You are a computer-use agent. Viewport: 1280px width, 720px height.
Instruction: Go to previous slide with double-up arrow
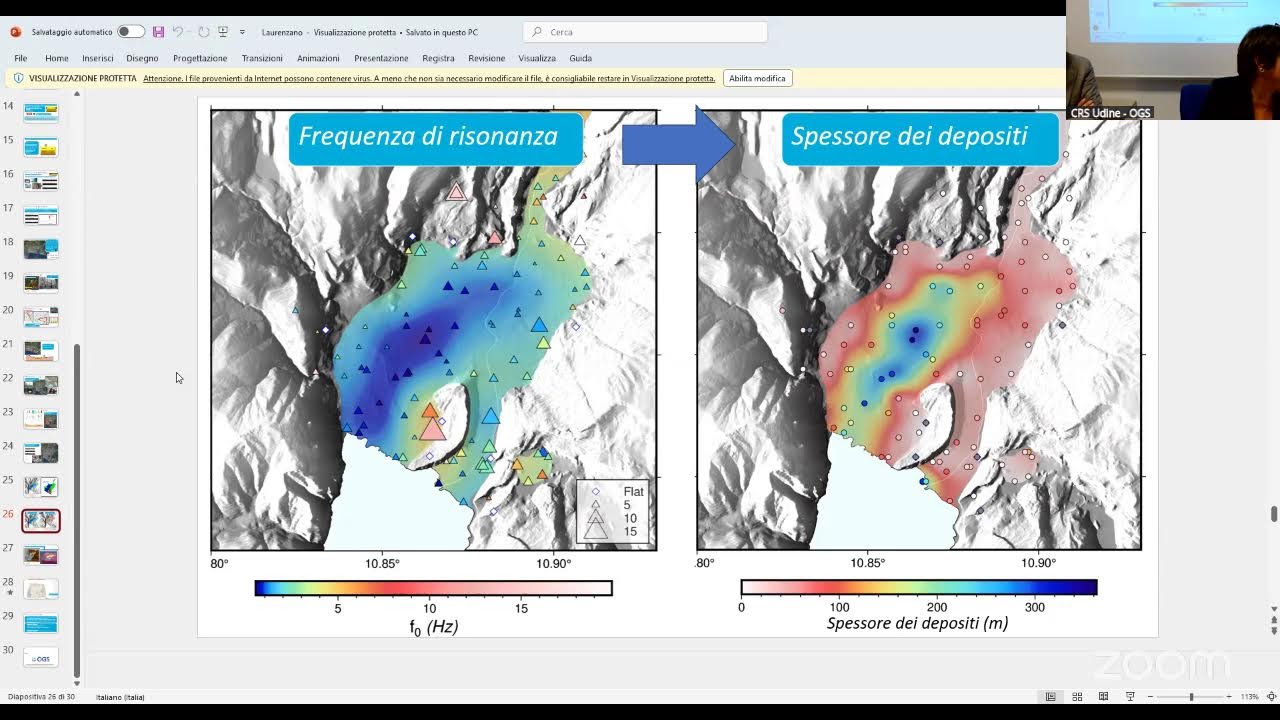pyautogui.click(x=1274, y=620)
